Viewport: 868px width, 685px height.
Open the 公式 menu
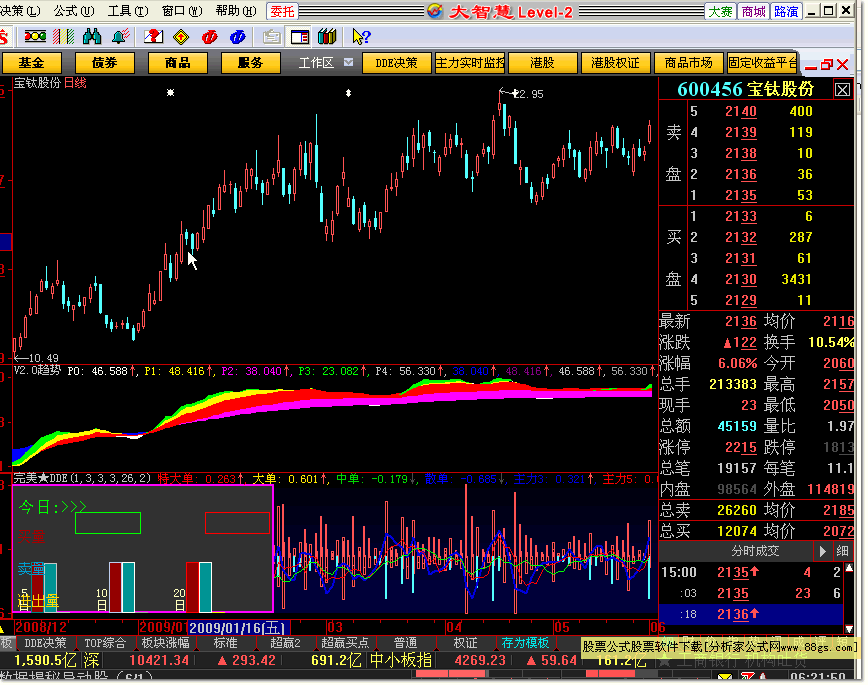click(74, 11)
